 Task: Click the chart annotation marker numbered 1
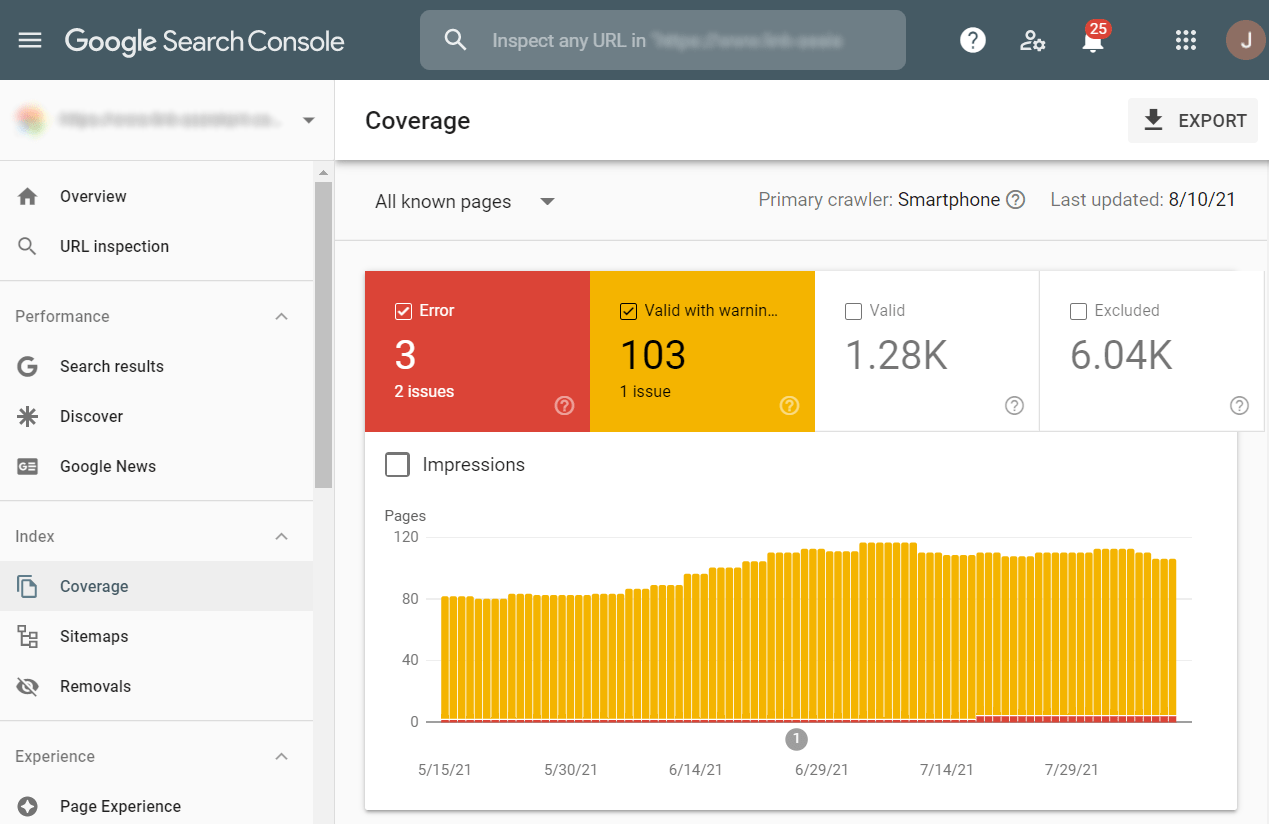(x=797, y=739)
